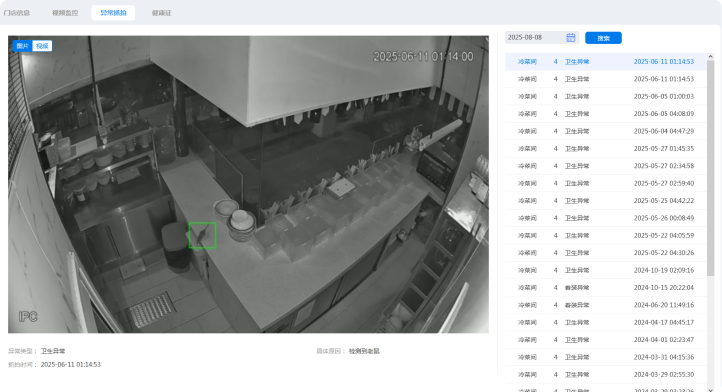Select record dated 2025-05-27 02:59:40
722x392 pixels.
606,183
